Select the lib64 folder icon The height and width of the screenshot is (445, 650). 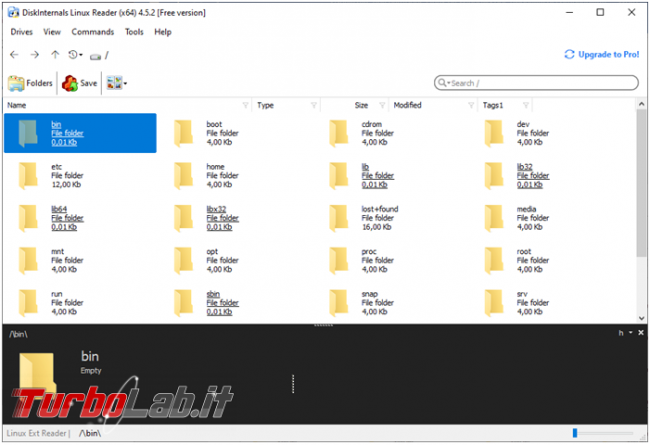28,218
